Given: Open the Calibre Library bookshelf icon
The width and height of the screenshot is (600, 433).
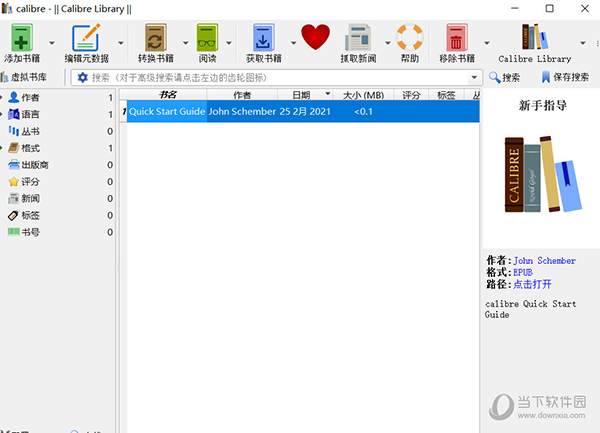Looking at the screenshot, I should tap(535, 37).
